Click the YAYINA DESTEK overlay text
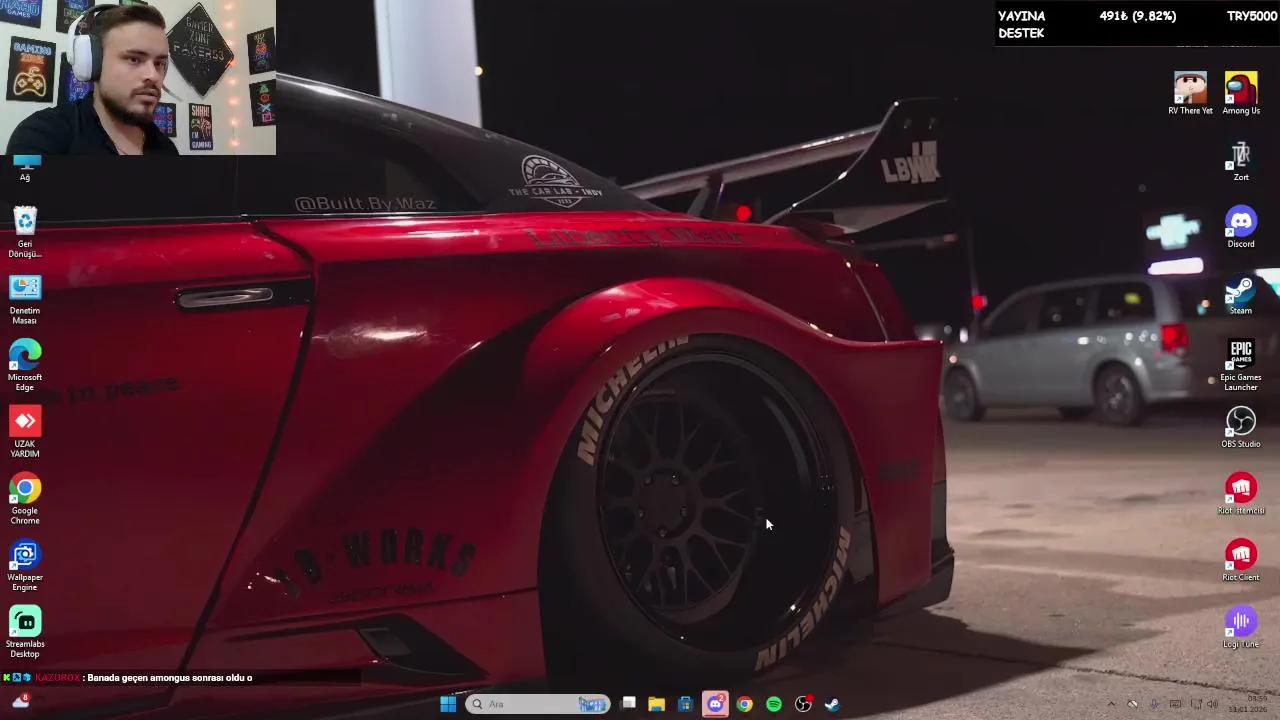1280x720 pixels. pyautogui.click(x=1021, y=24)
